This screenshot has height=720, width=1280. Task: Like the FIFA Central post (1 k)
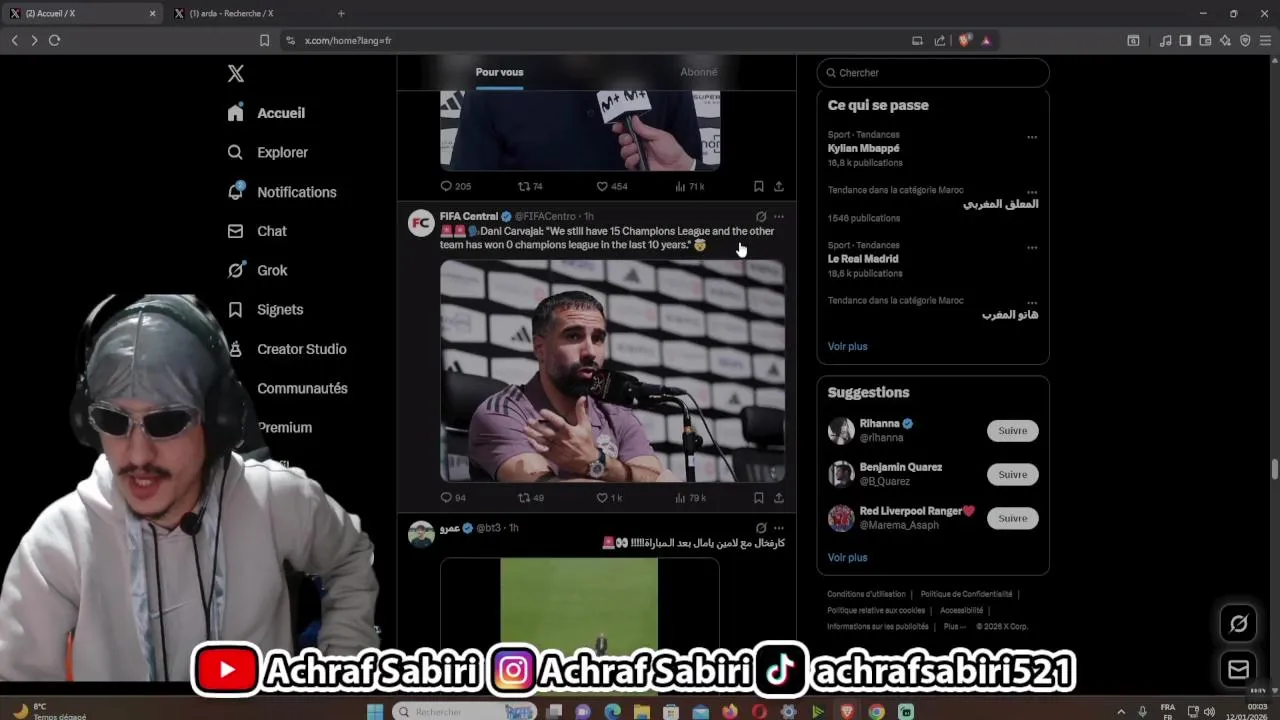coord(609,497)
